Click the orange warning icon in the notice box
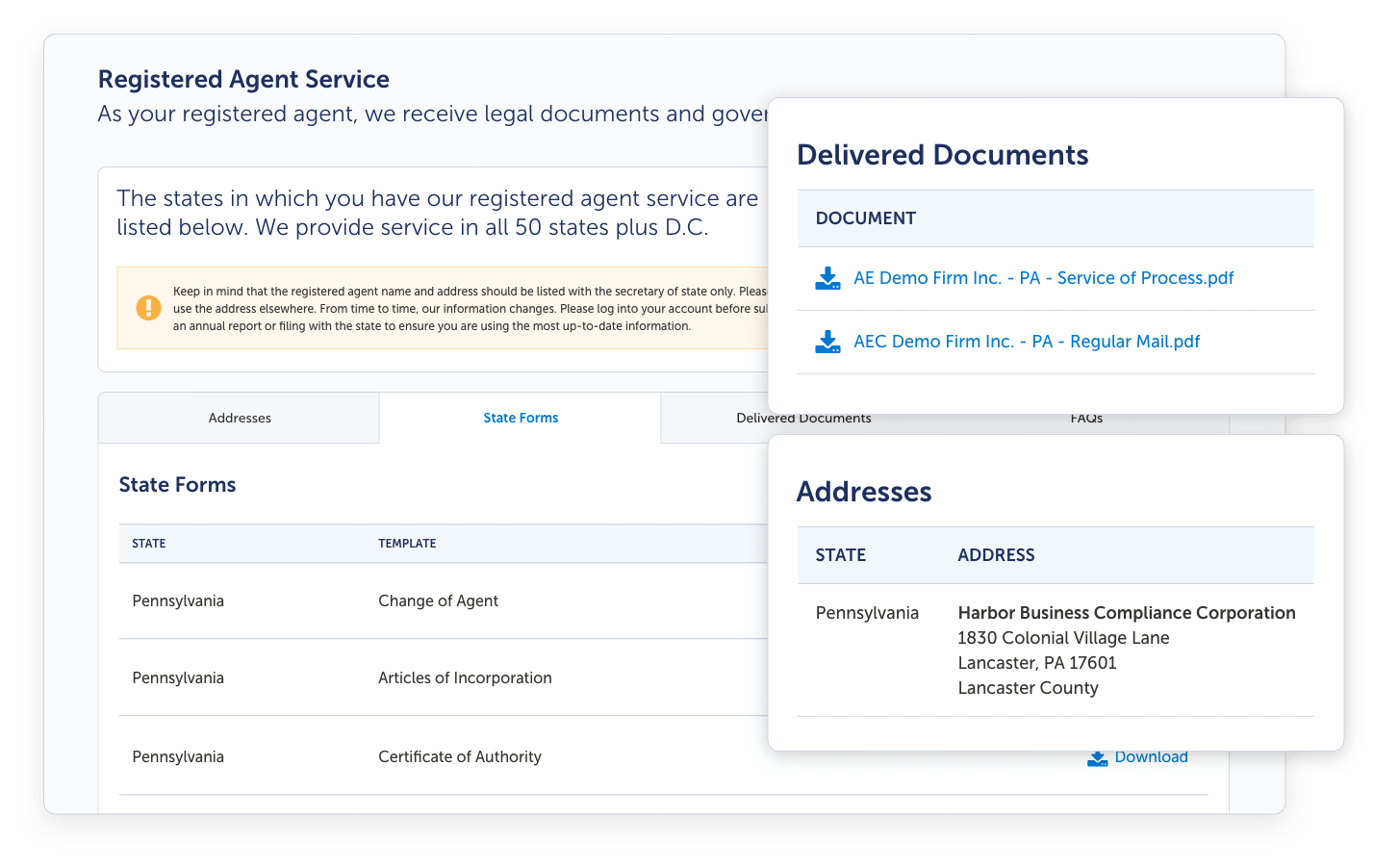This screenshot has height=868, width=1374. click(148, 308)
